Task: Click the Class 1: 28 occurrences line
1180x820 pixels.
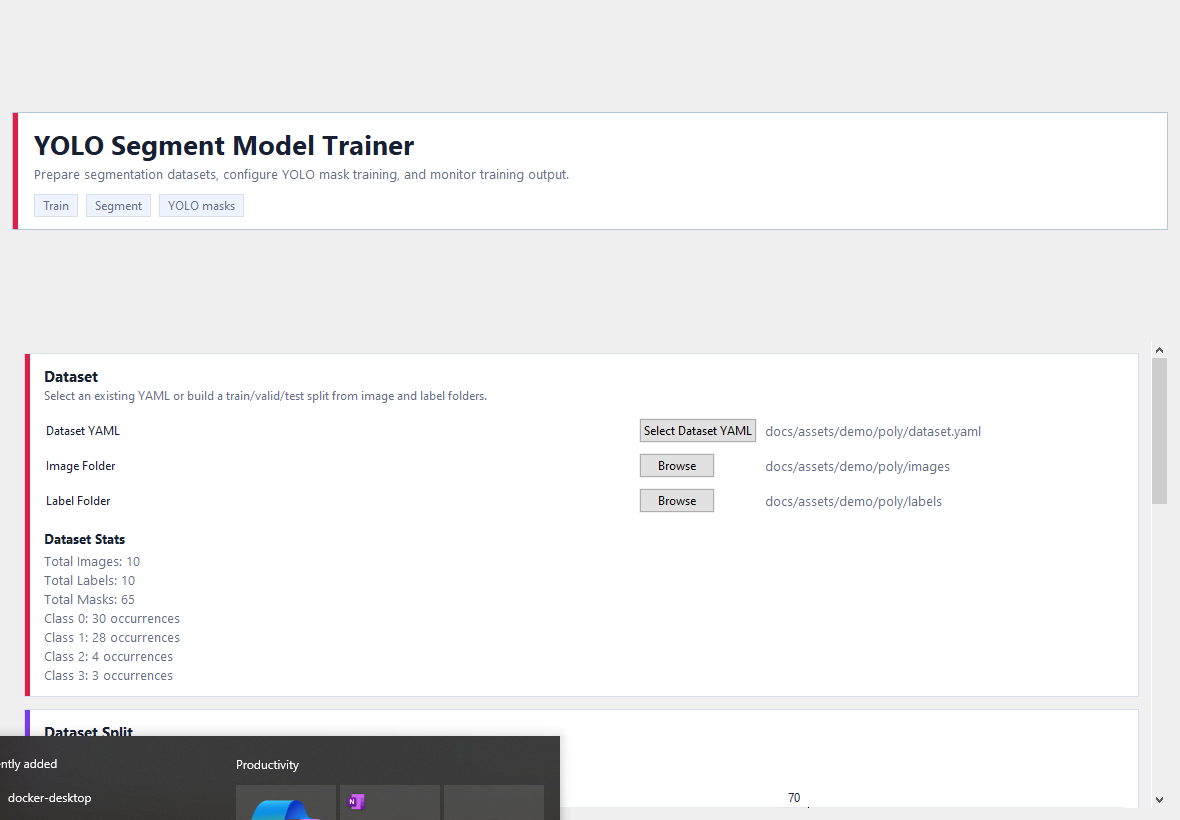Action: [112, 637]
